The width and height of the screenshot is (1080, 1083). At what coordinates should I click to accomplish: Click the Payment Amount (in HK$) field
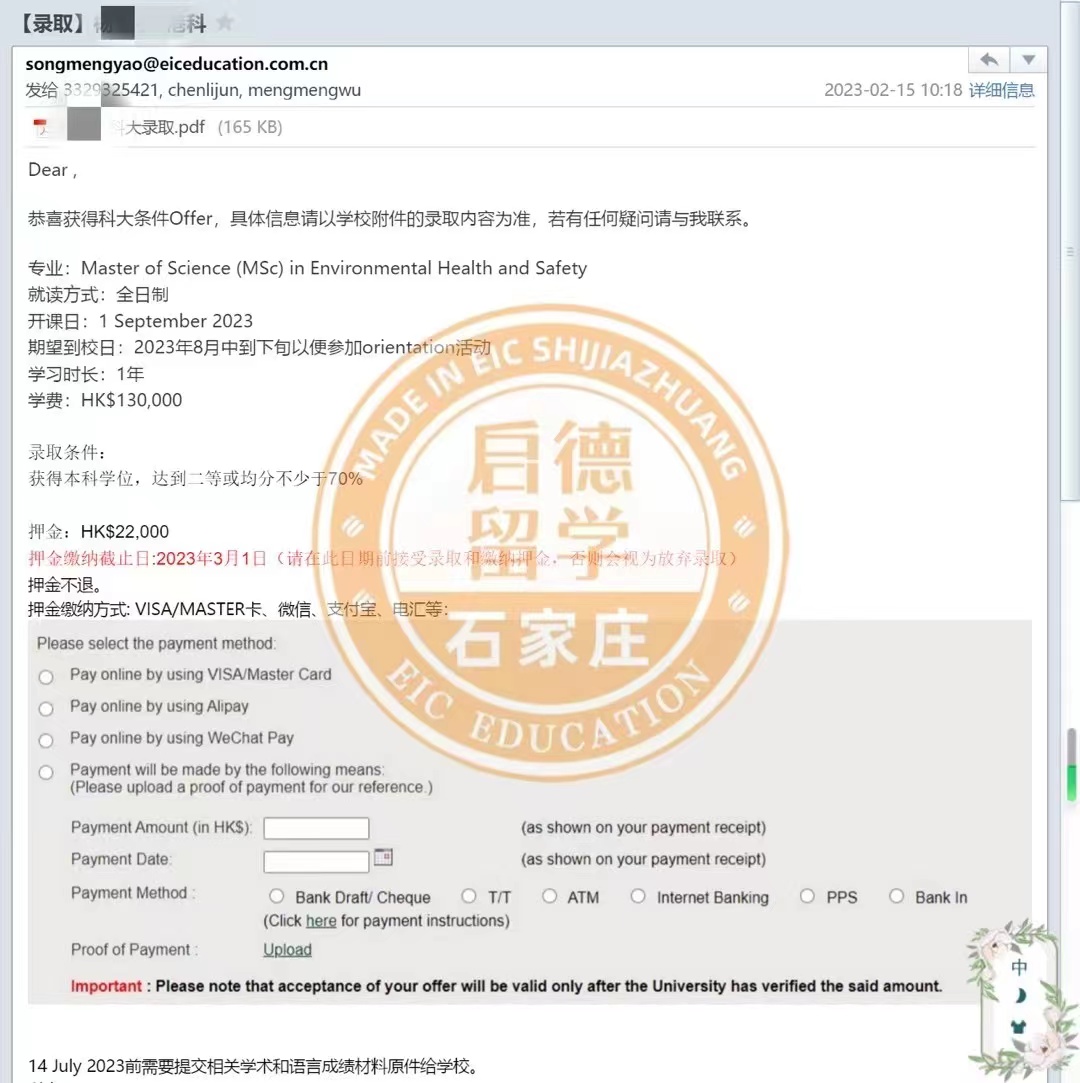click(316, 828)
